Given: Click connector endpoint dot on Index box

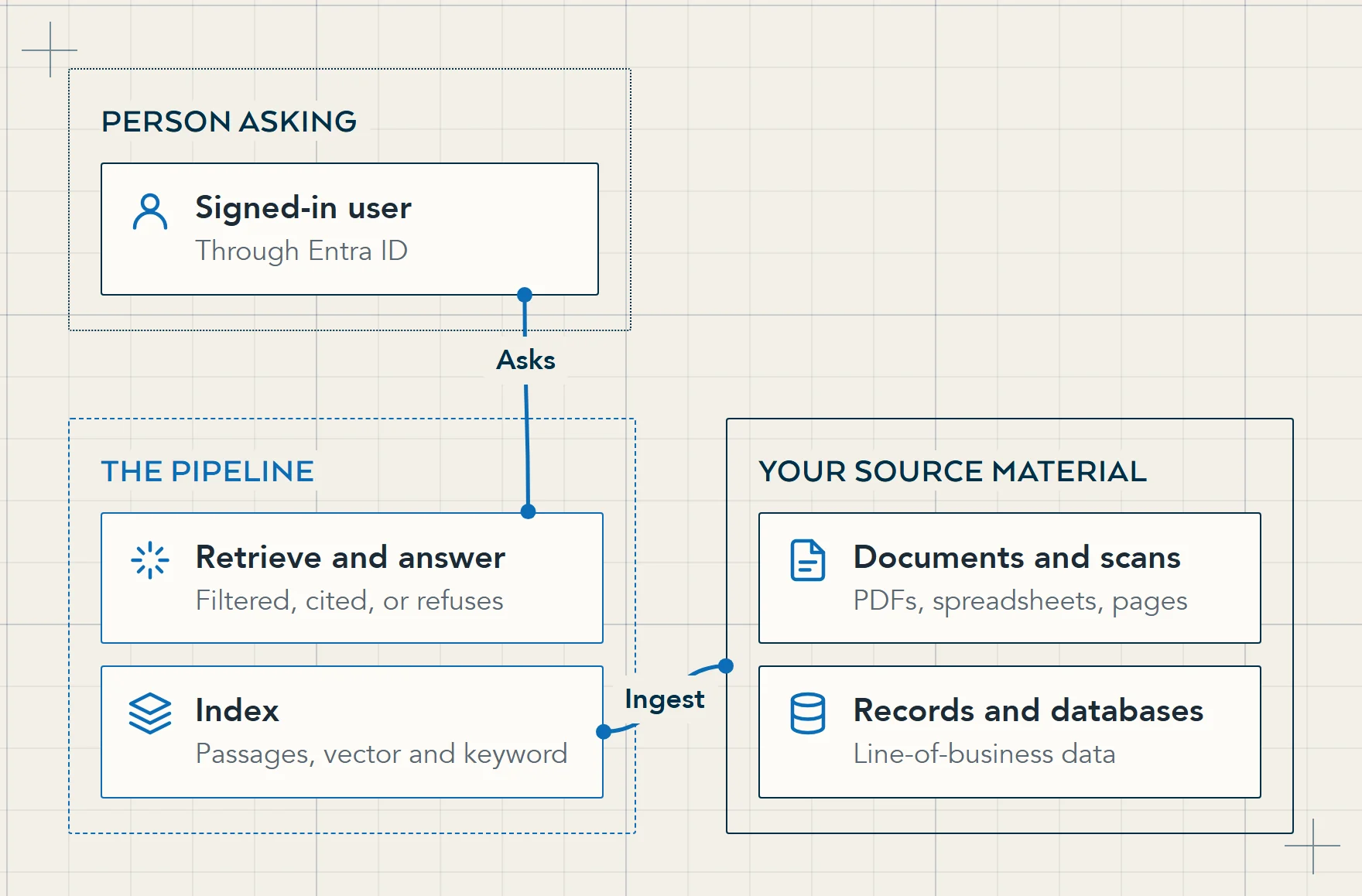Looking at the screenshot, I should pos(604,732).
